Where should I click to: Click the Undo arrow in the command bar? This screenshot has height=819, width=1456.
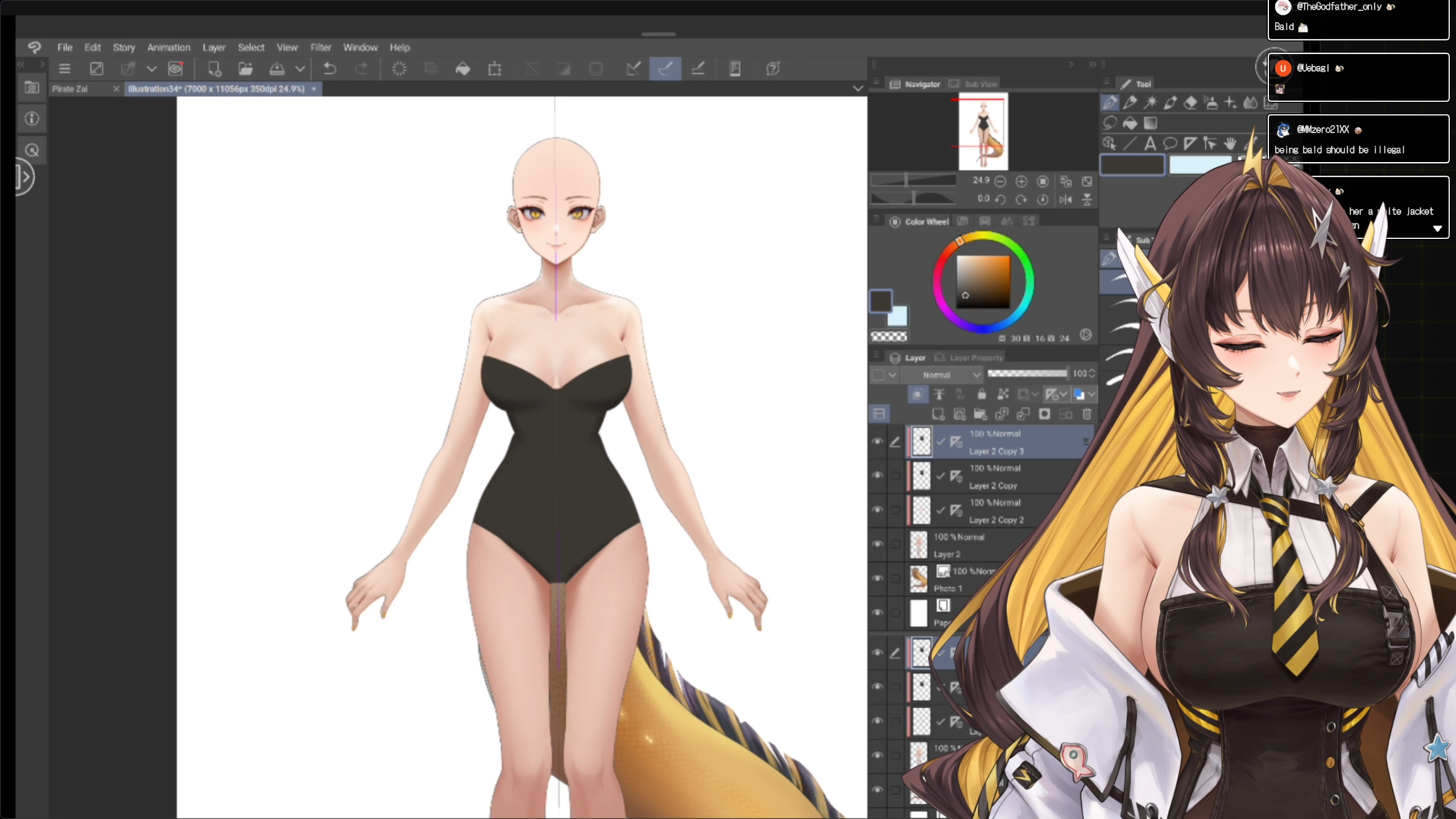[x=330, y=69]
